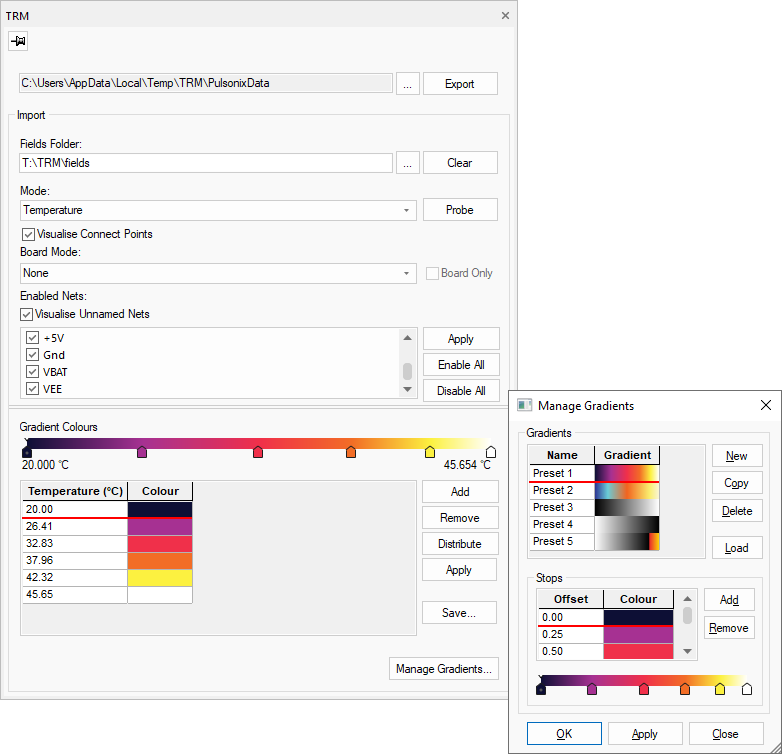Open the Mode dropdown showing Temperature
Image resolution: width=782 pixels, height=755 pixels.
(217, 211)
